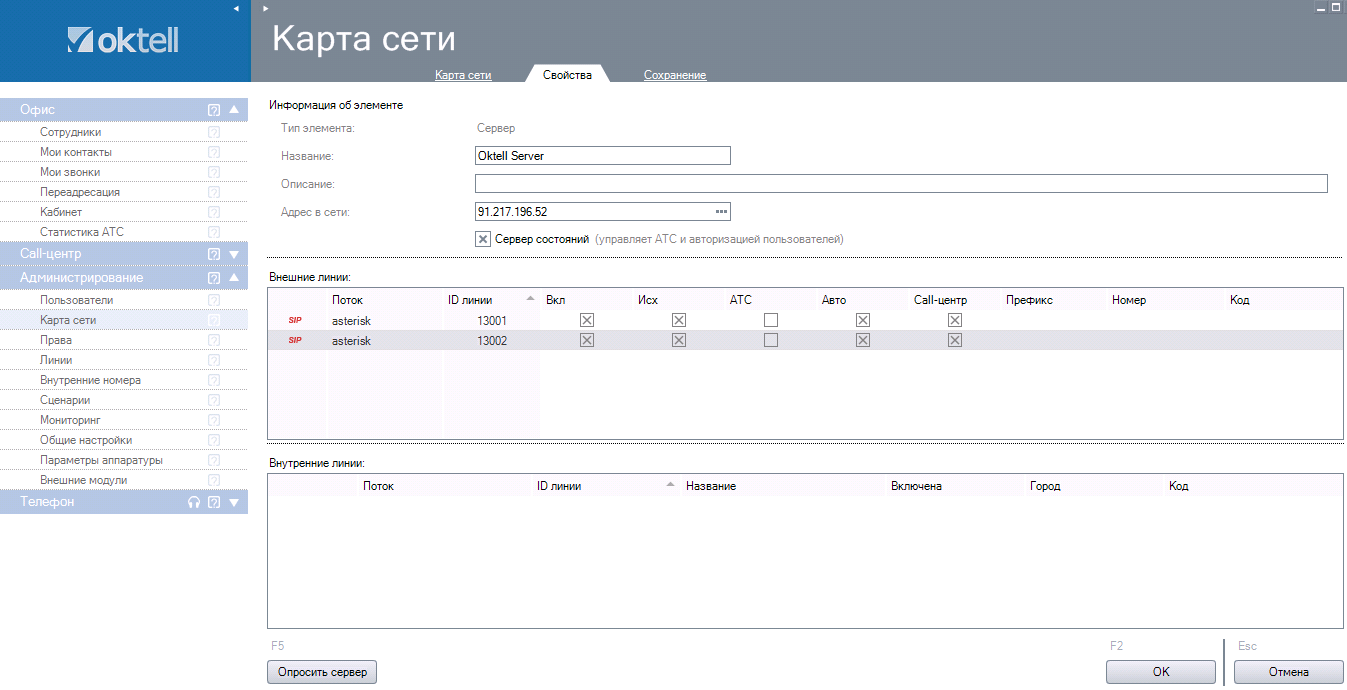Collapse the Офис section
Screen dimensions: 1347x690
point(234,110)
